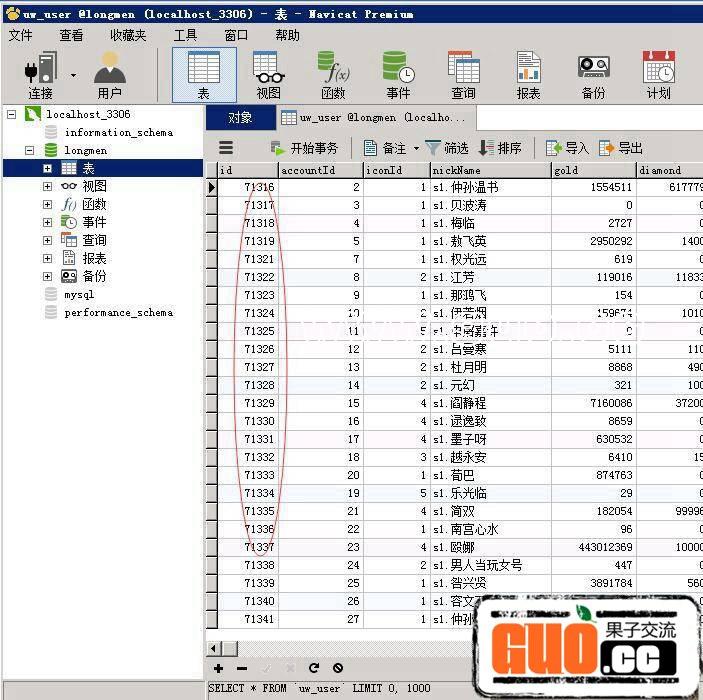Screen dimensions: 703x700
Task: Click the 开始事务 (Begin Transaction) button
Action: point(305,148)
